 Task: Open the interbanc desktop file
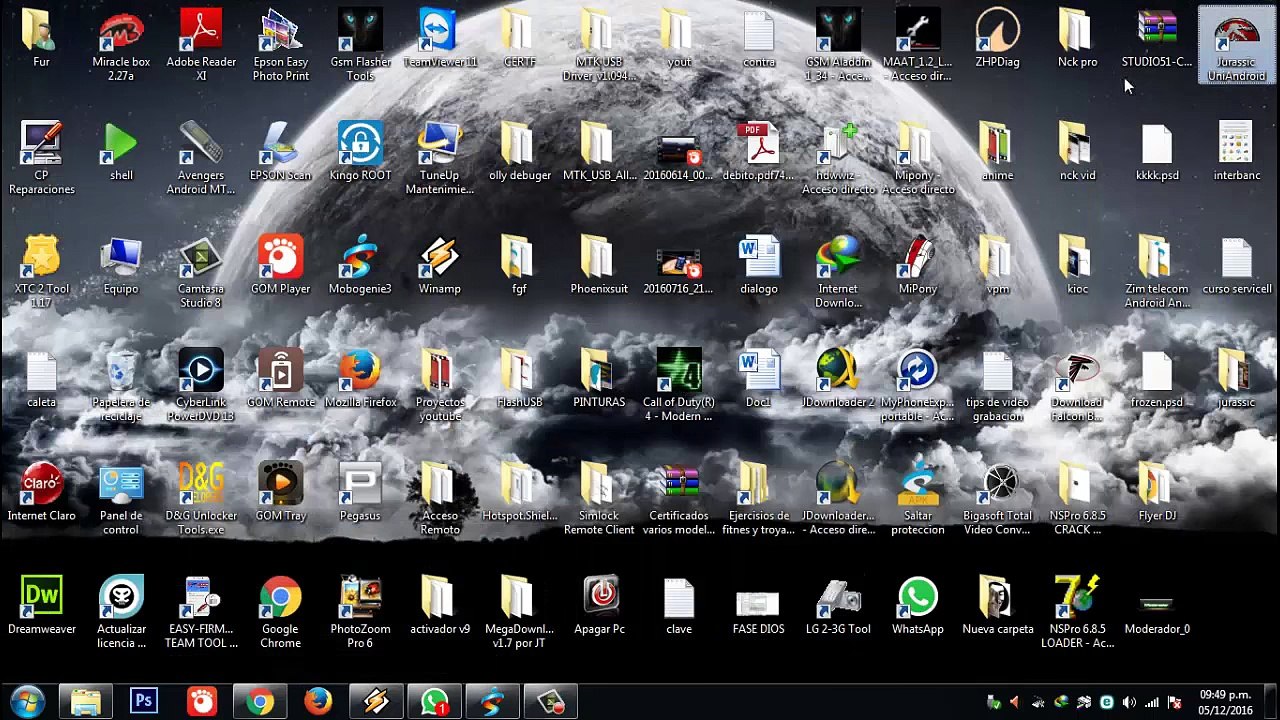(x=1237, y=151)
